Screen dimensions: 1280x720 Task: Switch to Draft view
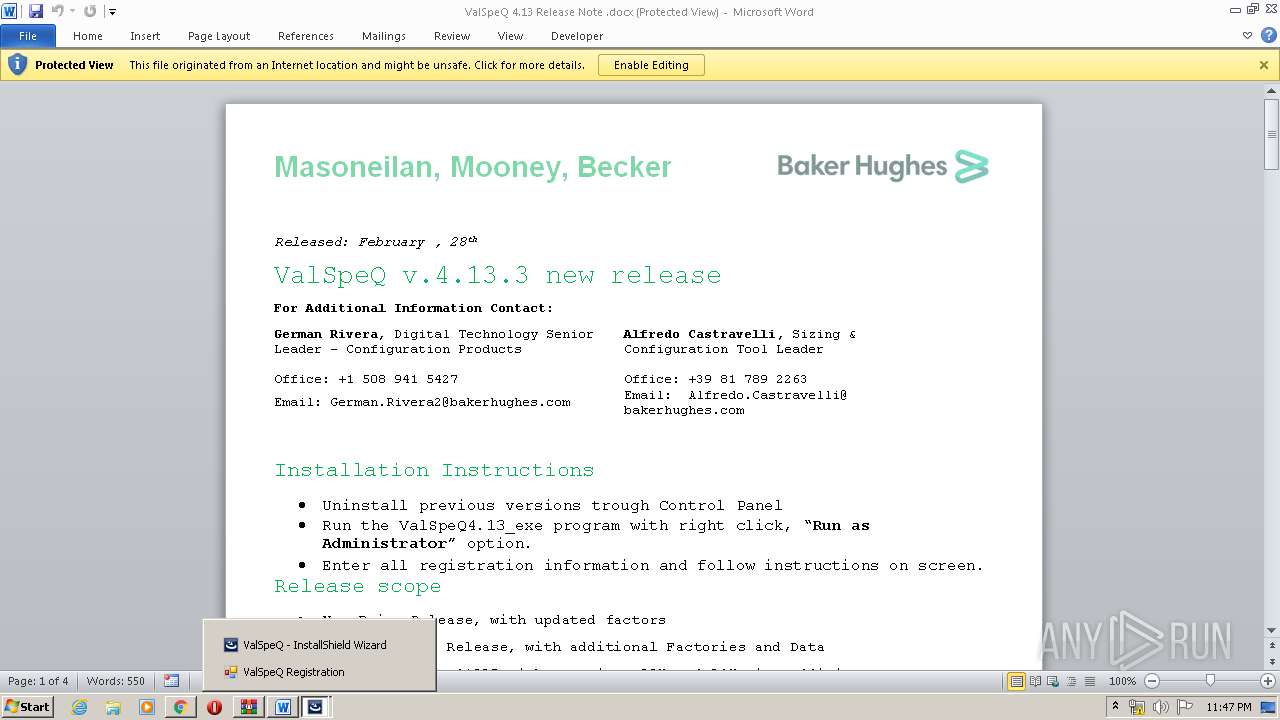tap(1089, 681)
